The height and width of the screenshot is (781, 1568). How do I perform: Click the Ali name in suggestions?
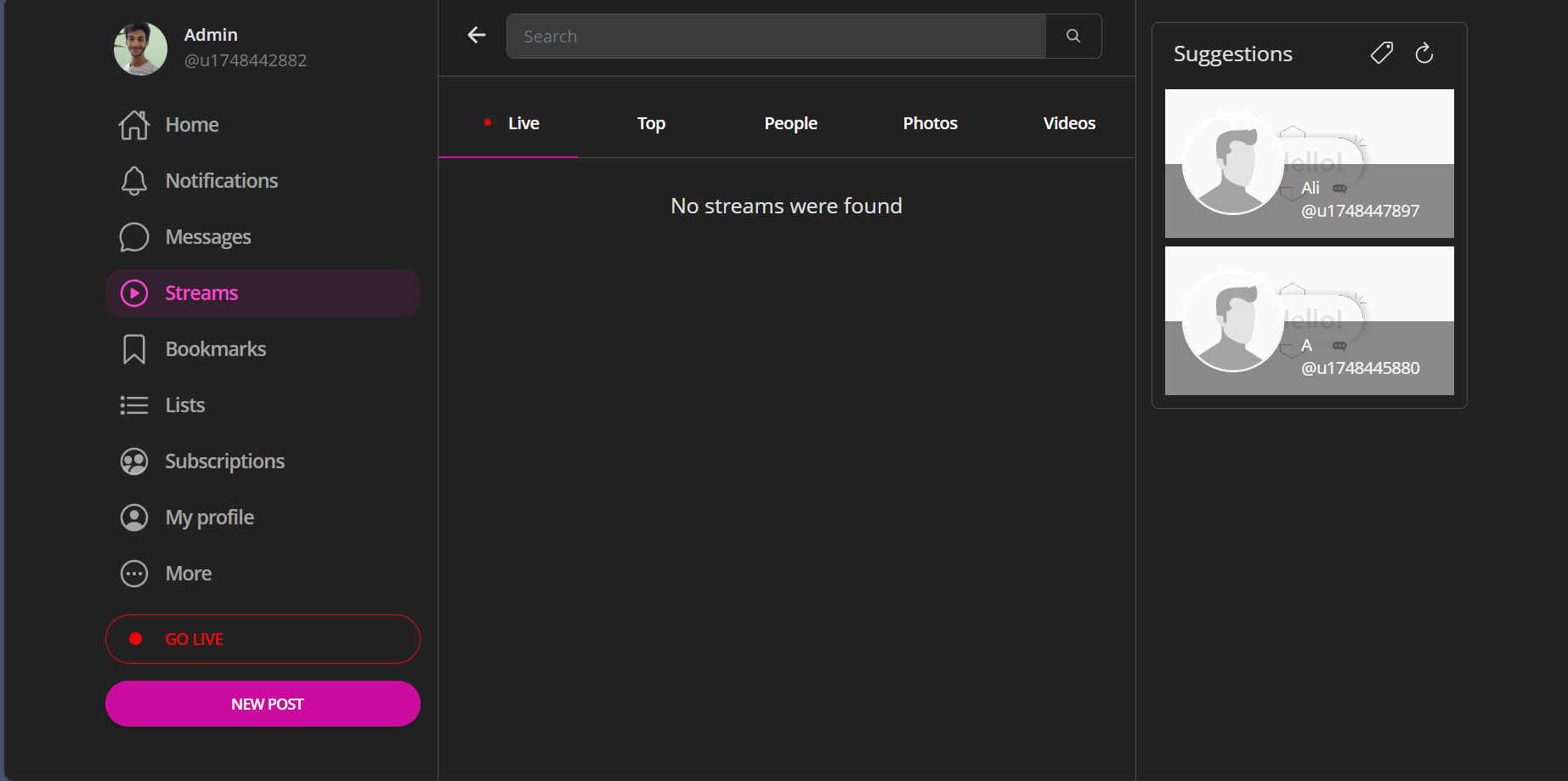1310,188
